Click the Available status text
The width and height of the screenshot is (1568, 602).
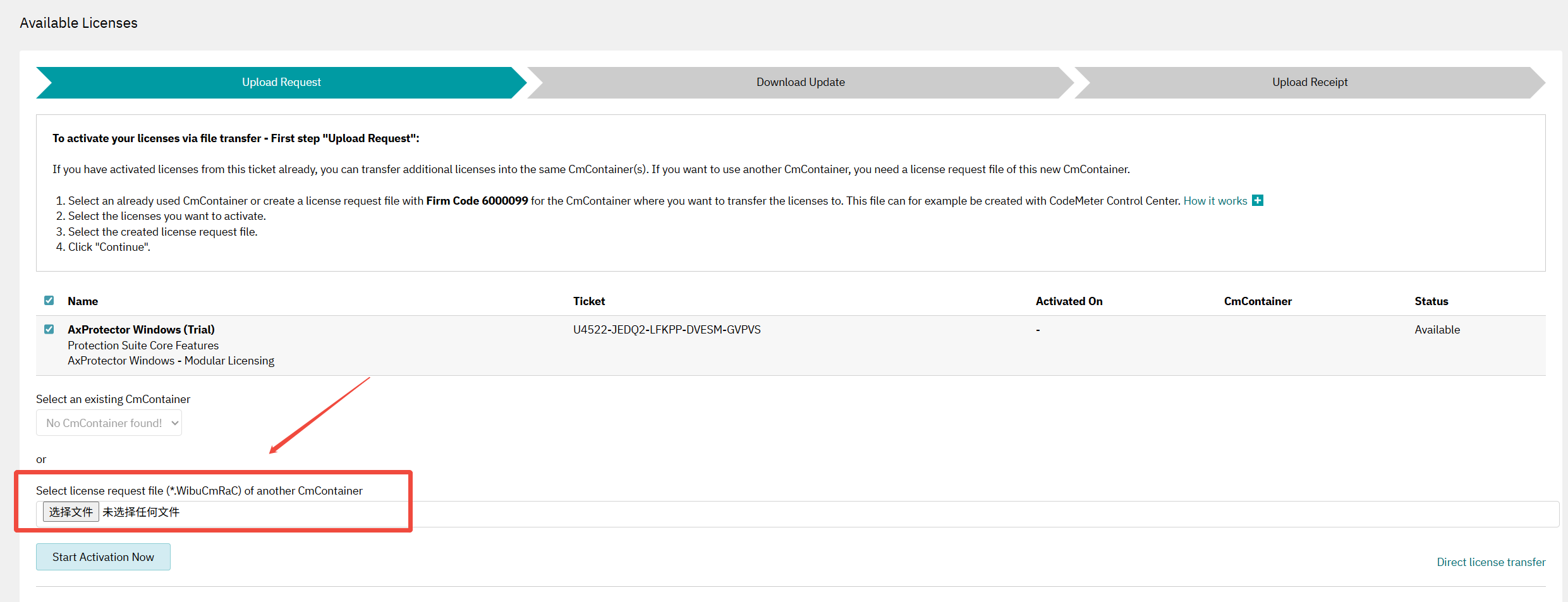click(x=1437, y=330)
